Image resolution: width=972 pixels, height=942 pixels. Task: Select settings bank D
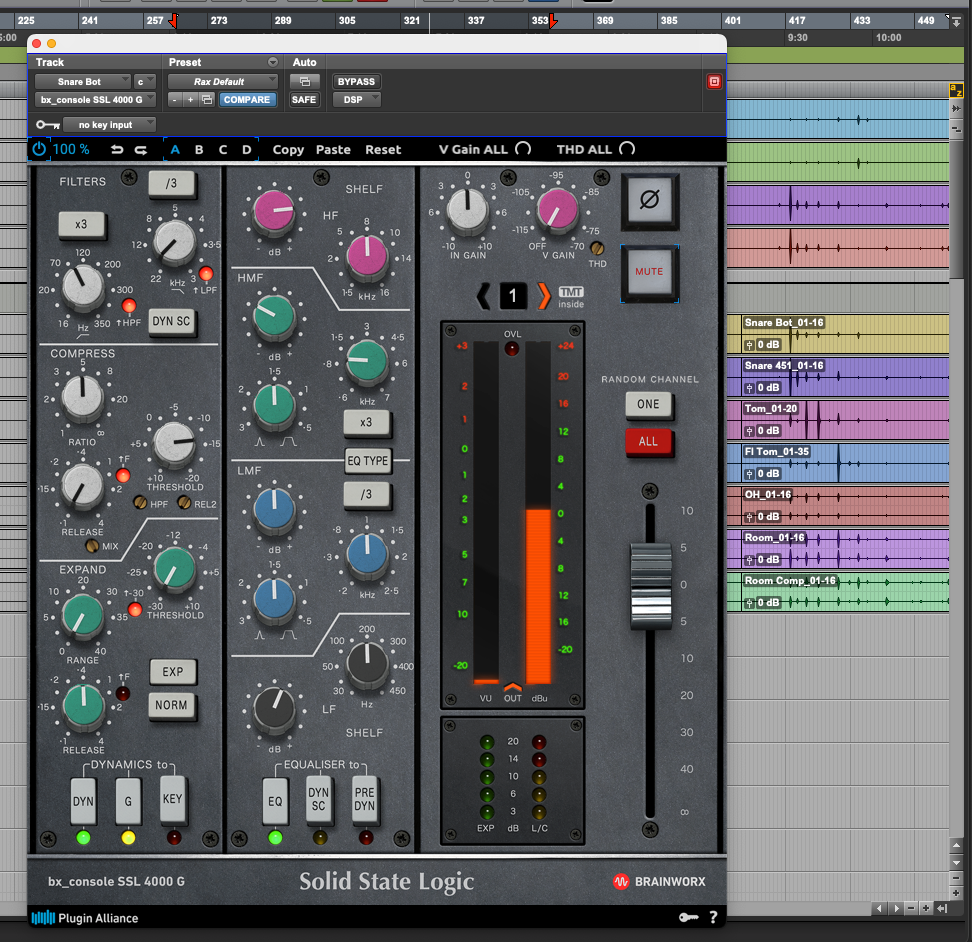pyautogui.click(x=247, y=150)
